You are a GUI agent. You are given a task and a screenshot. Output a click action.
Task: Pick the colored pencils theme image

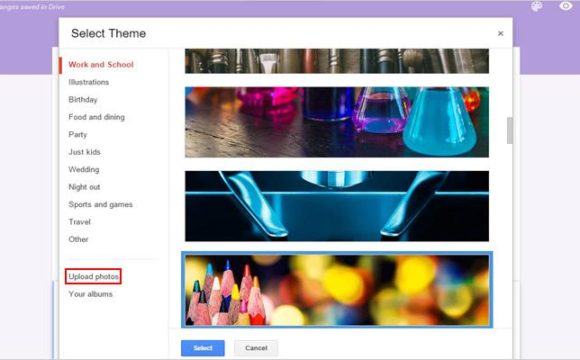[337, 290]
